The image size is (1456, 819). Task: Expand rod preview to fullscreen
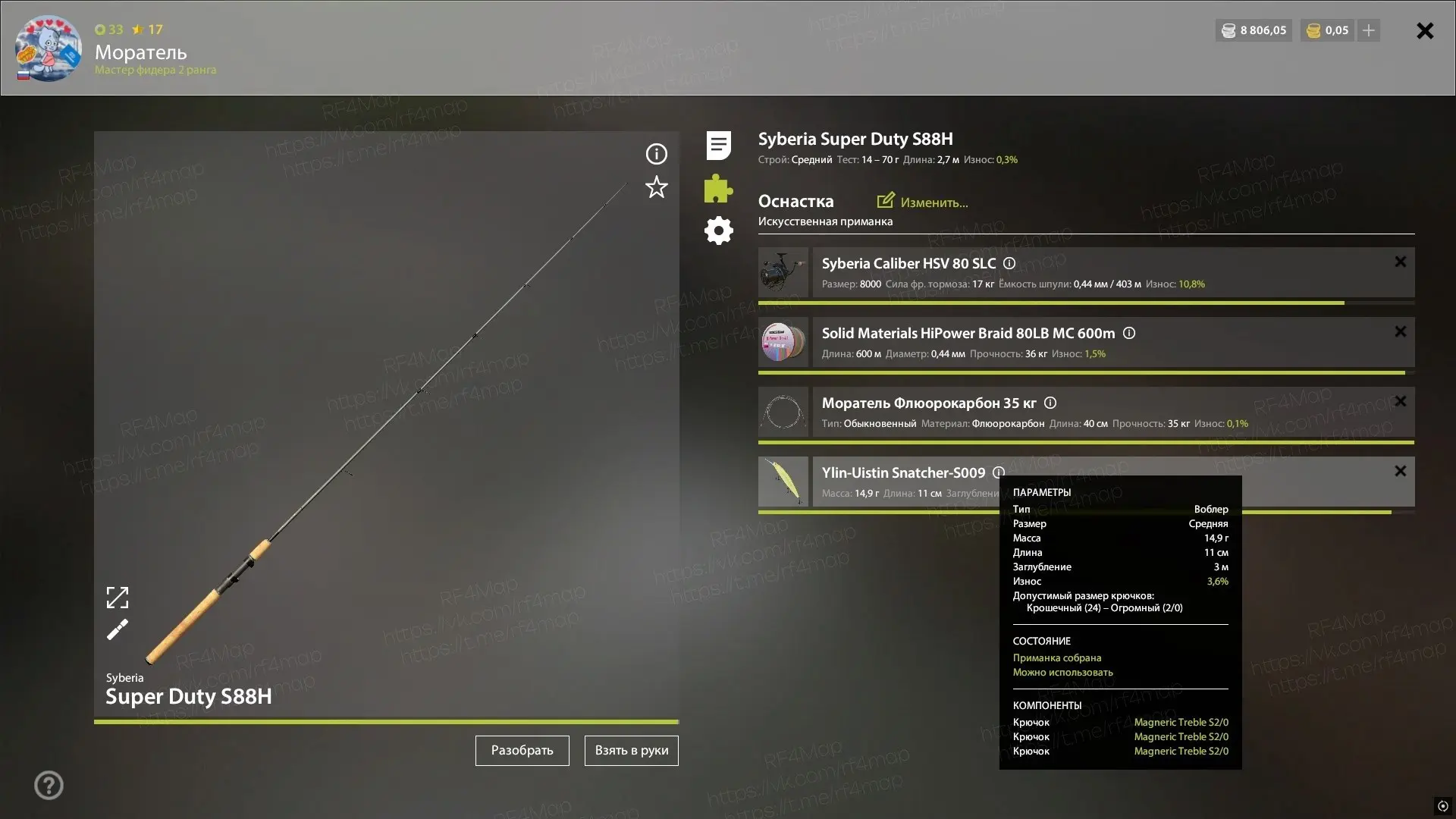coord(118,598)
